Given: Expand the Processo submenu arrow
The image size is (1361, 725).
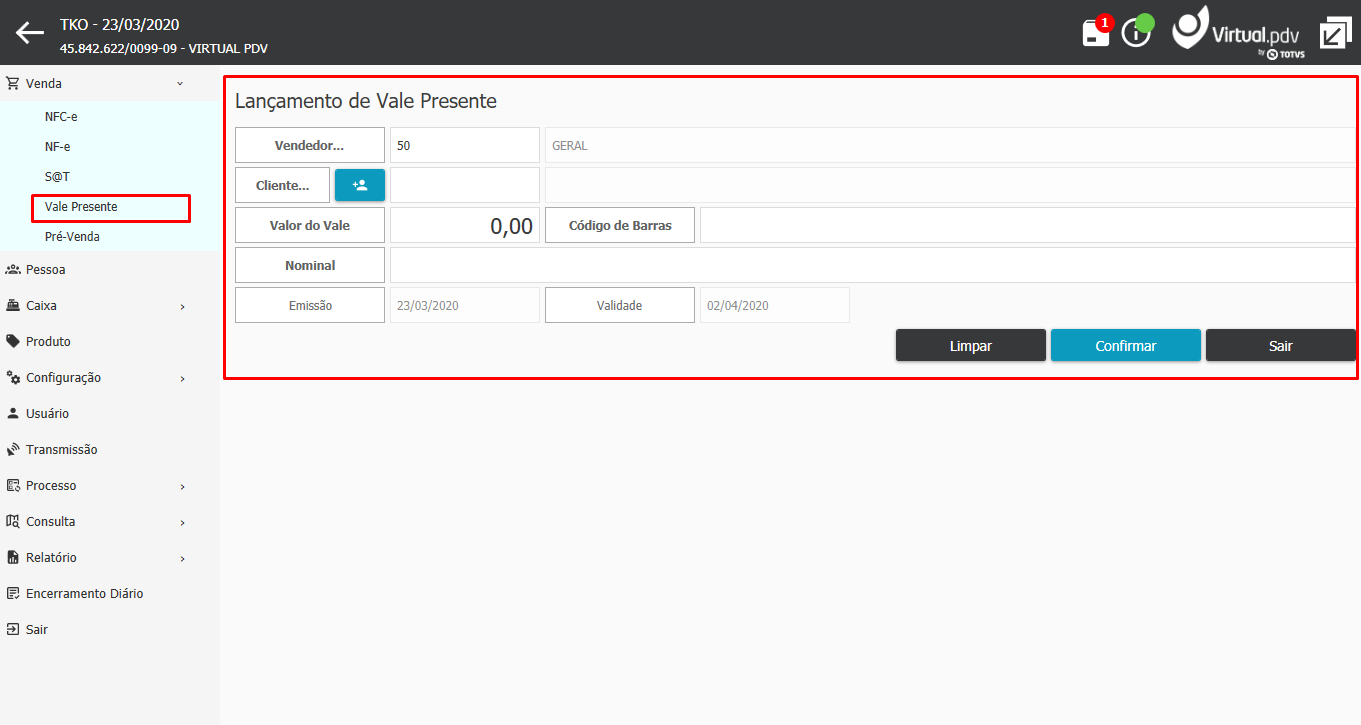Looking at the screenshot, I should click(x=182, y=487).
